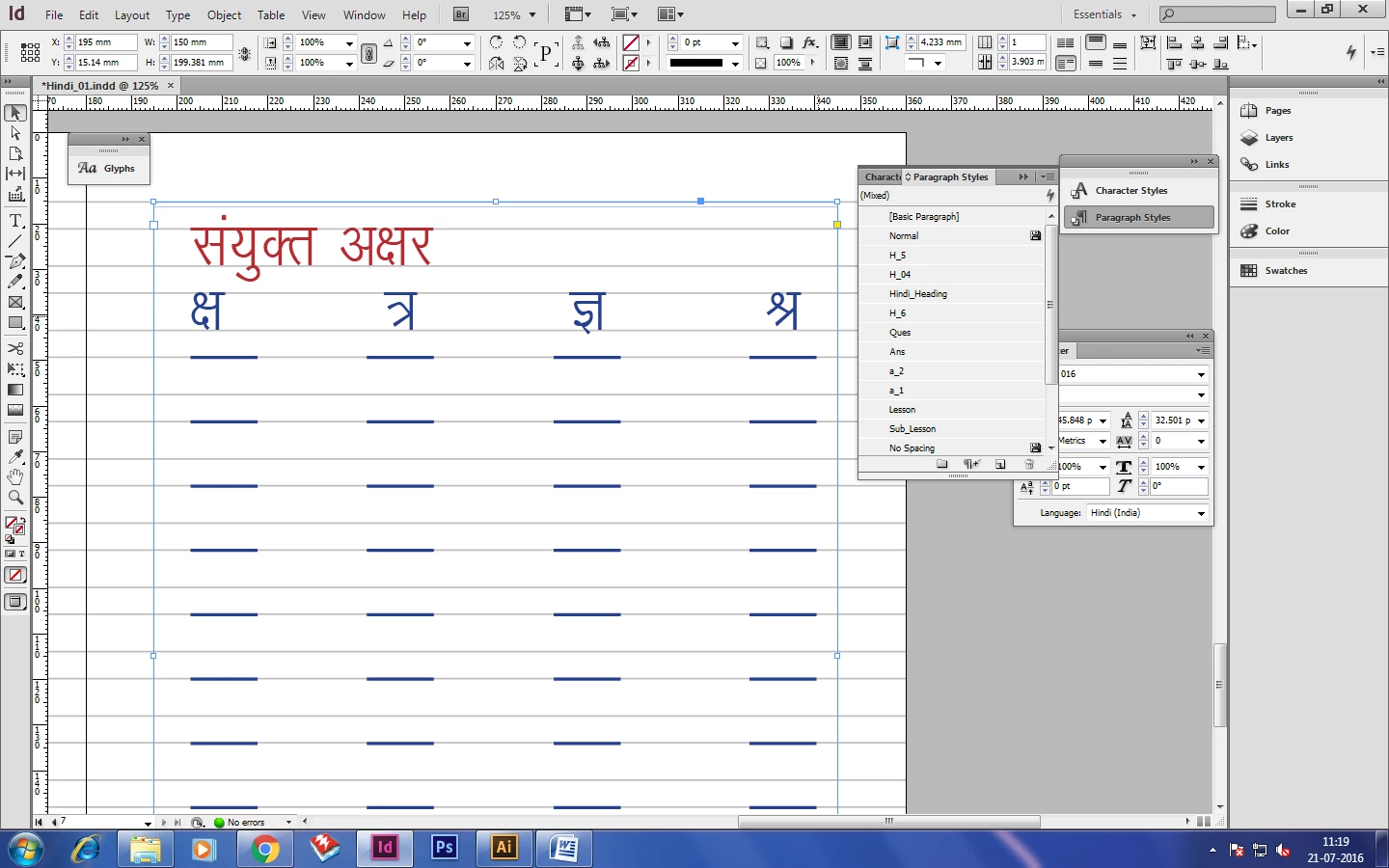Open the File menu
Screen dimensions: 1389x868
click(54, 15)
